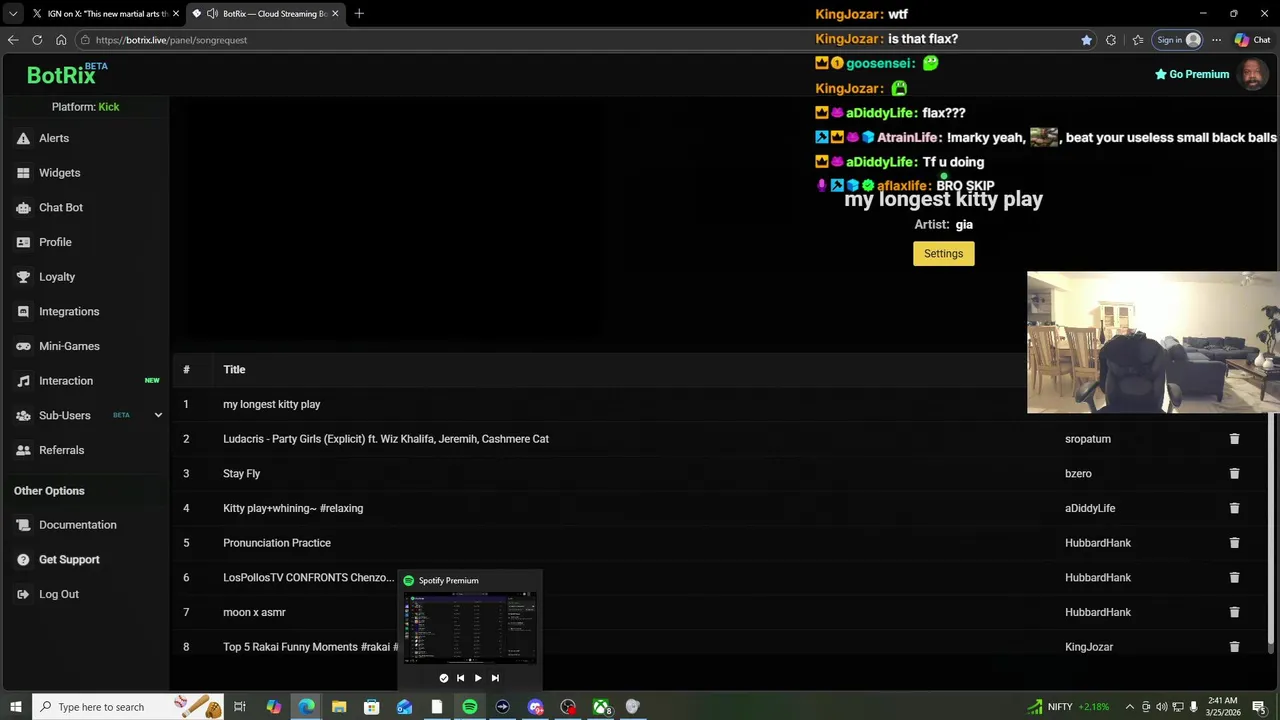Open Integrations menu item

pos(69,311)
